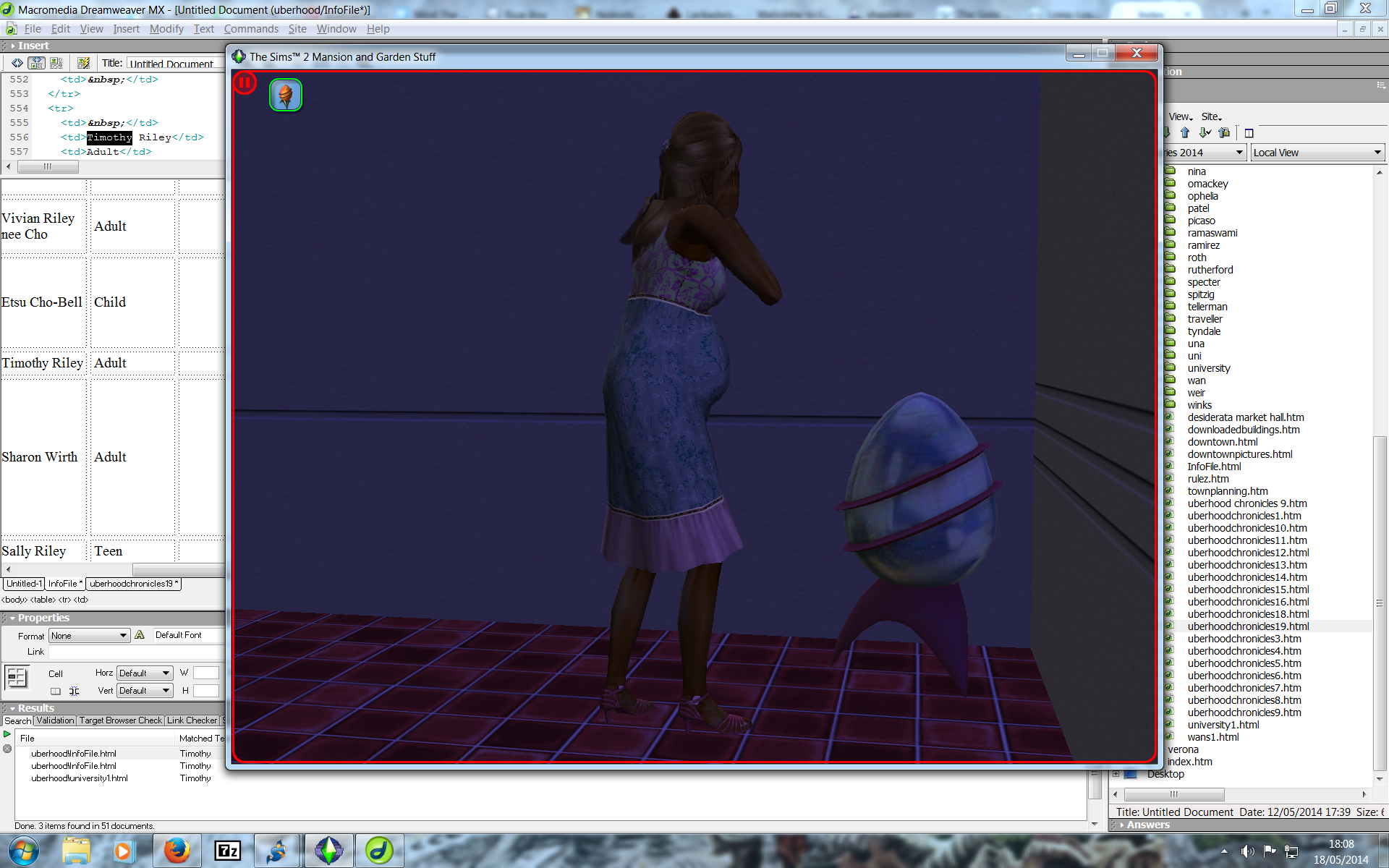Click the Split cell icon in Properties

click(74, 692)
